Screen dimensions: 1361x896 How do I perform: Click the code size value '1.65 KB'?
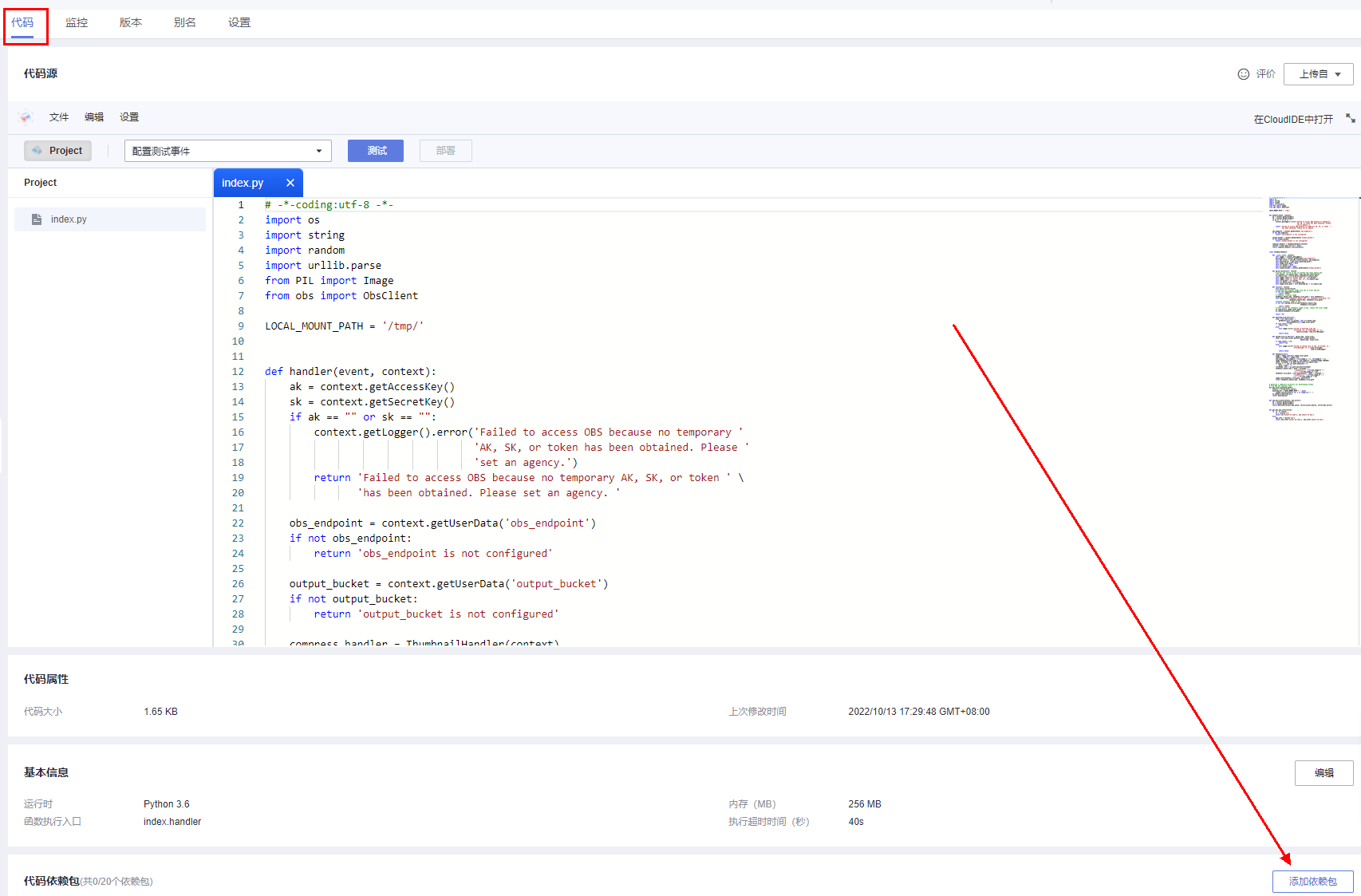[x=161, y=712]
